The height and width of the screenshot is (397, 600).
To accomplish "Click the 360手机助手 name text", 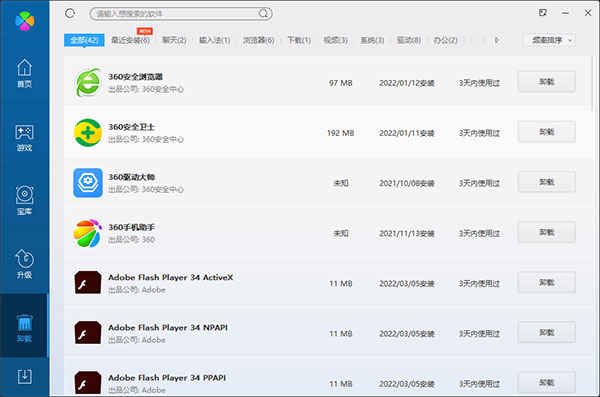I will click(x=131, y=227).
